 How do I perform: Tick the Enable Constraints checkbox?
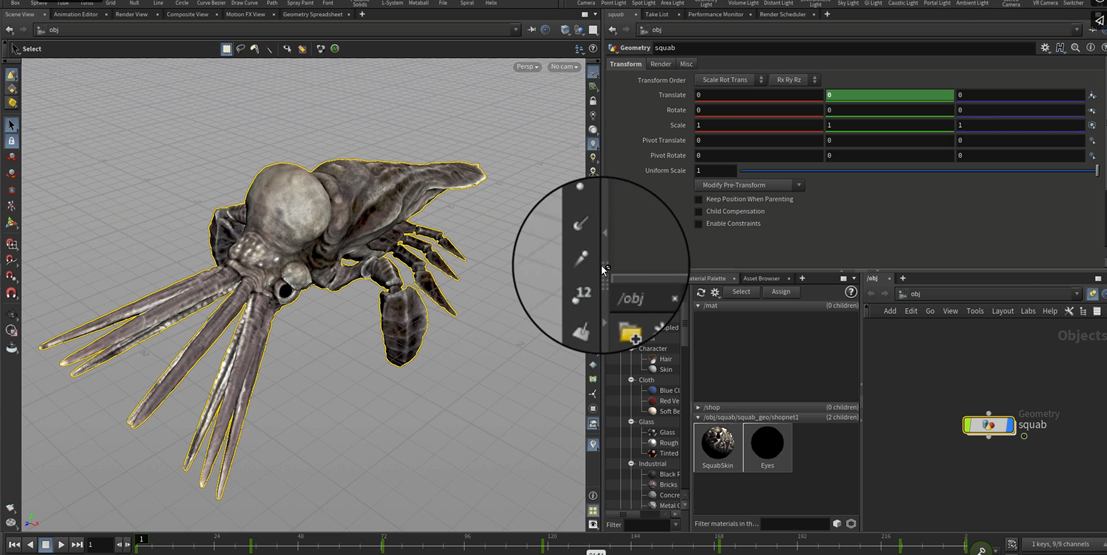pyautogui.click(x=698, y=223)
